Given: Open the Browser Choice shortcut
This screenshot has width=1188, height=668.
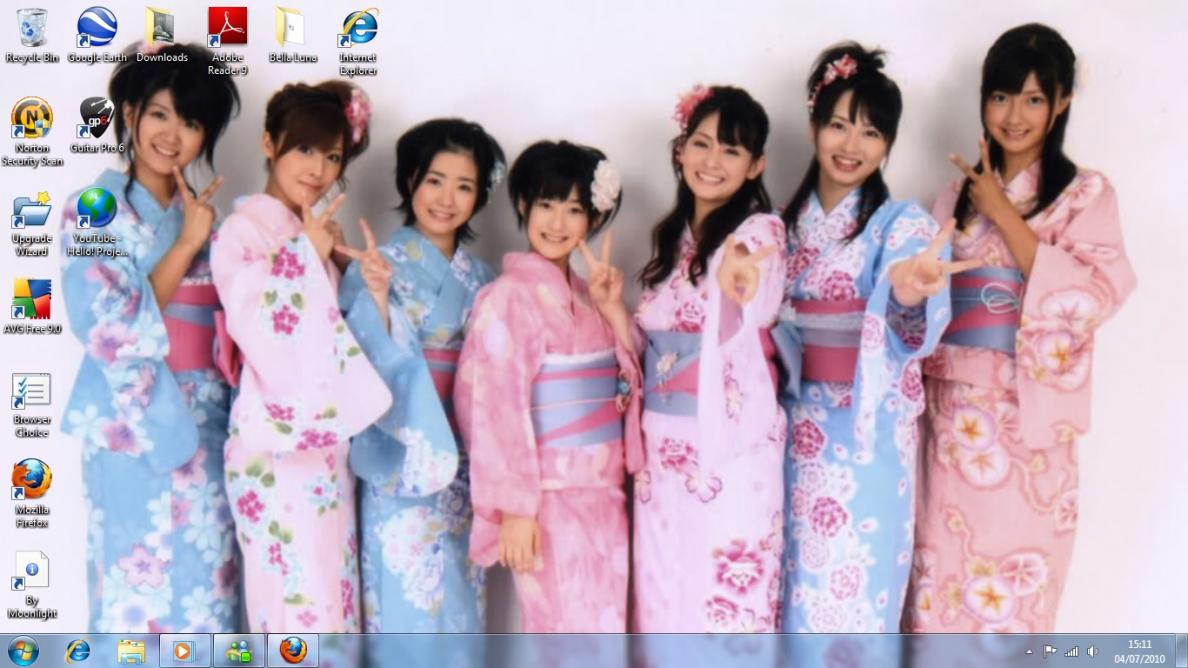Looking at the screenshot, I should tap(32, 392).
